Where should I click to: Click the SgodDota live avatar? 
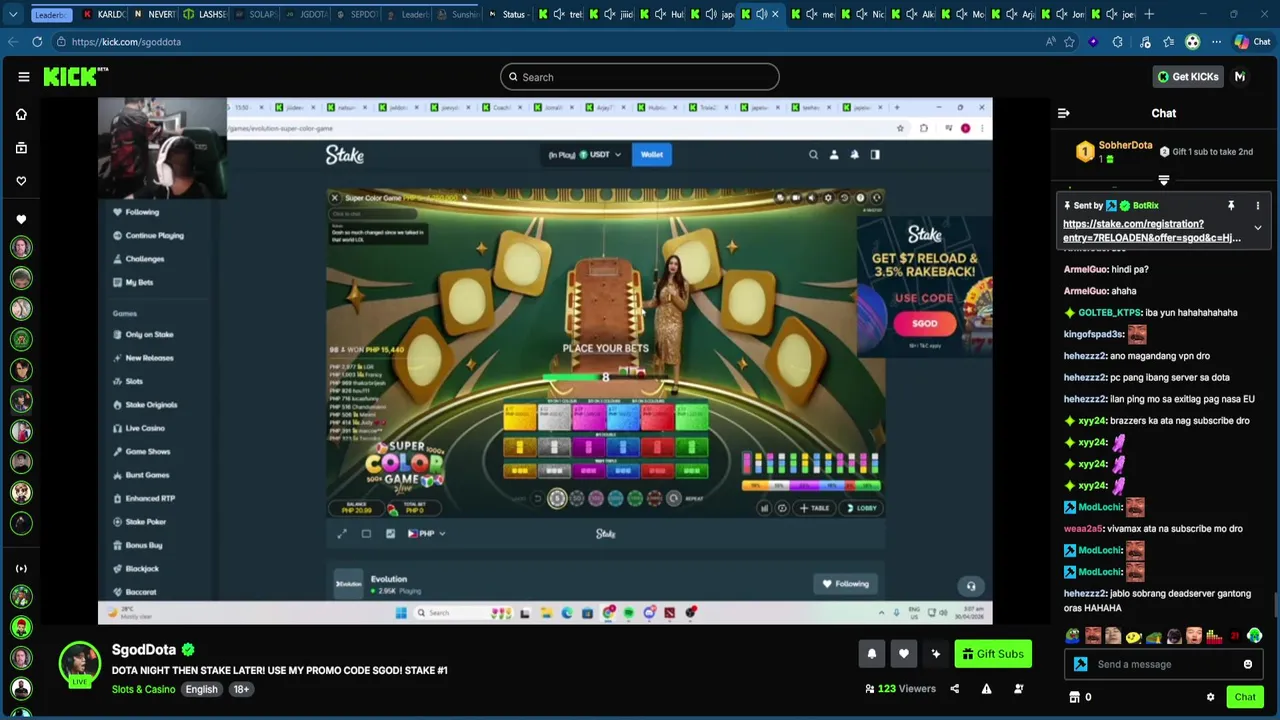[x=79, y=664]
